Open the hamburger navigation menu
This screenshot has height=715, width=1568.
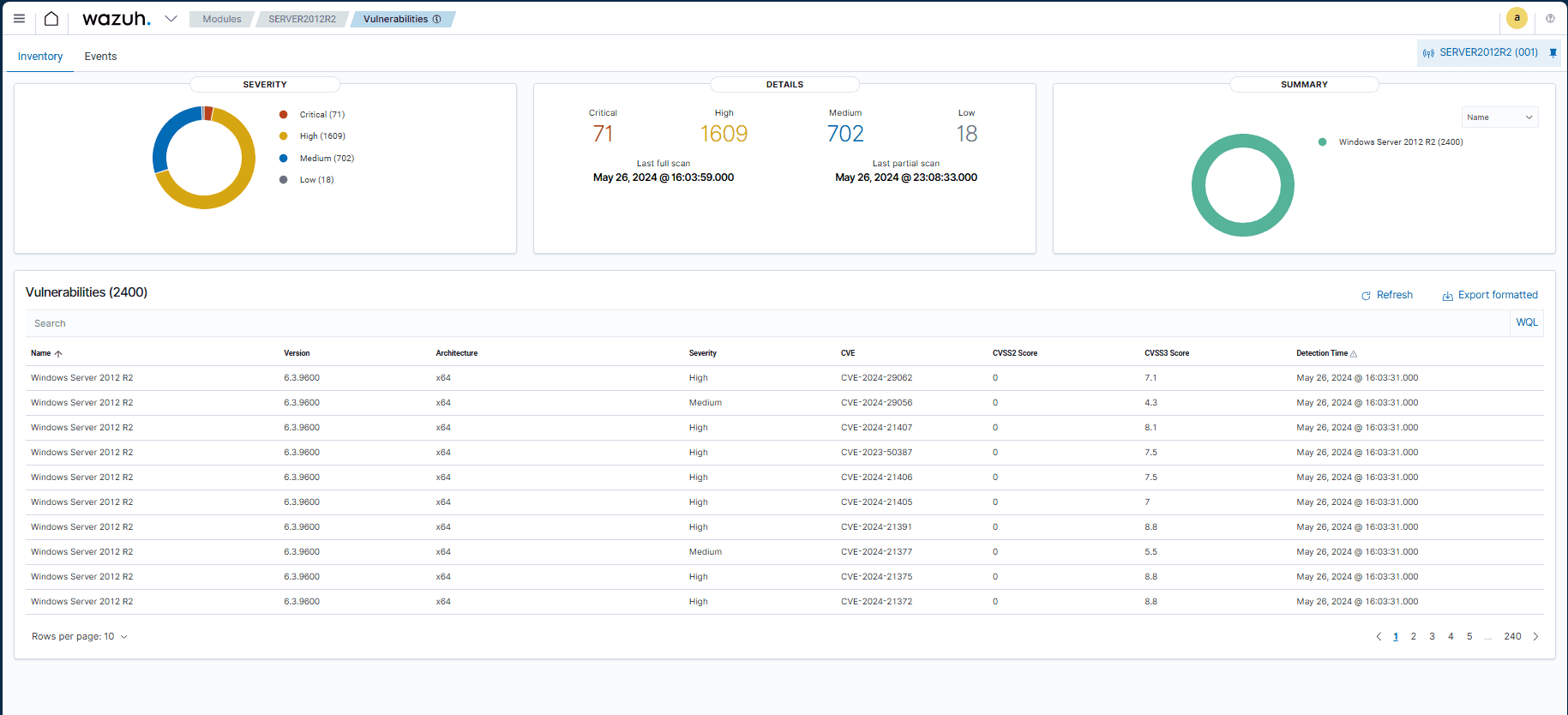tap(19, 19)
